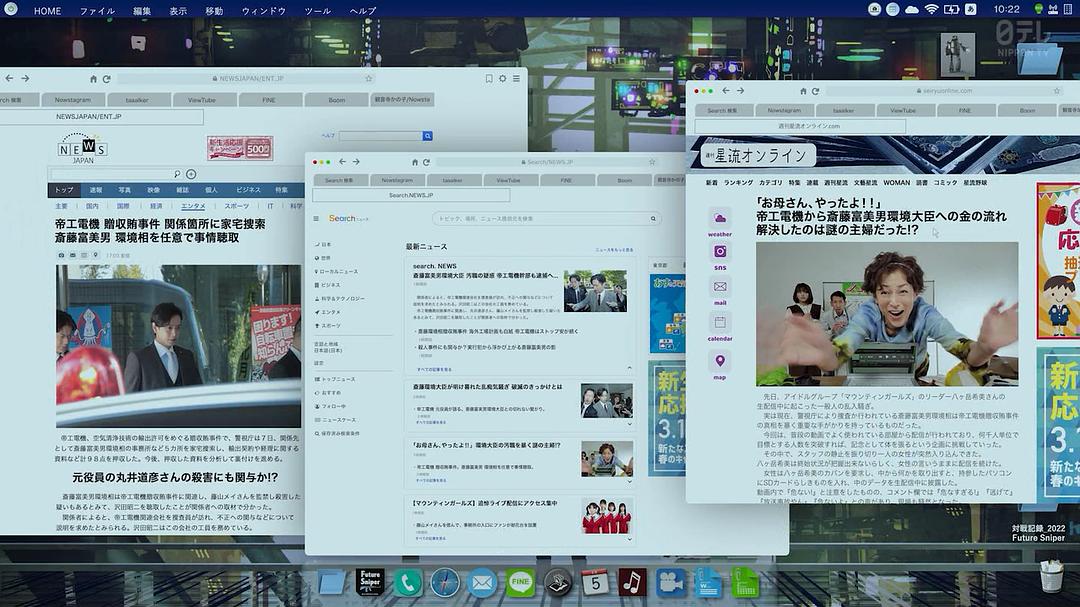Open WOMAN in Seiryu Online navigation

tap(896, 183)
